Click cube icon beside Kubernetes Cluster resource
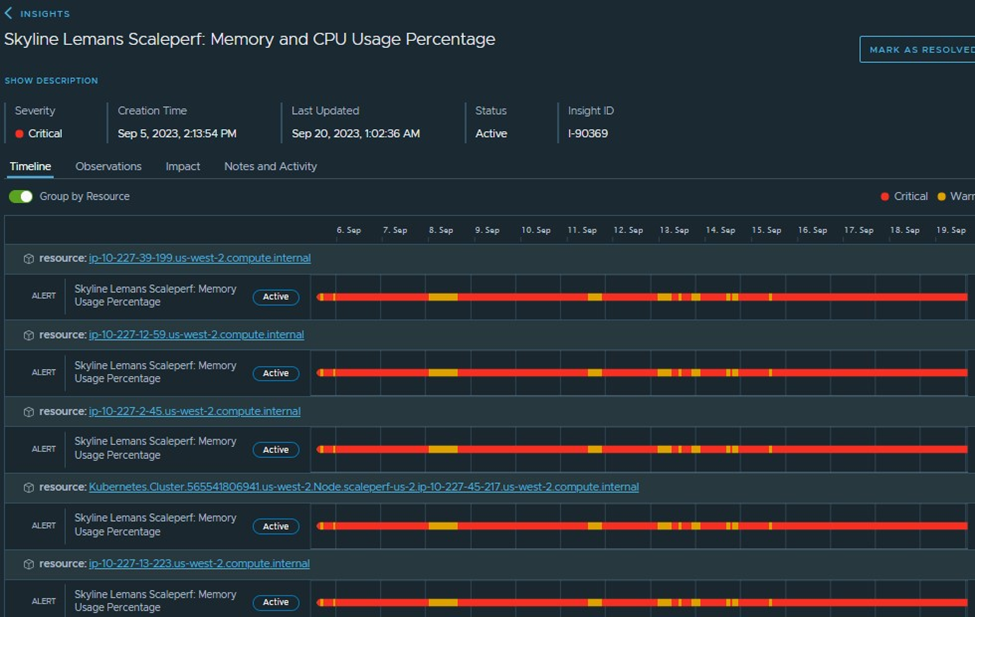Viewport: 990px width, 664px height. click(29, 488)
